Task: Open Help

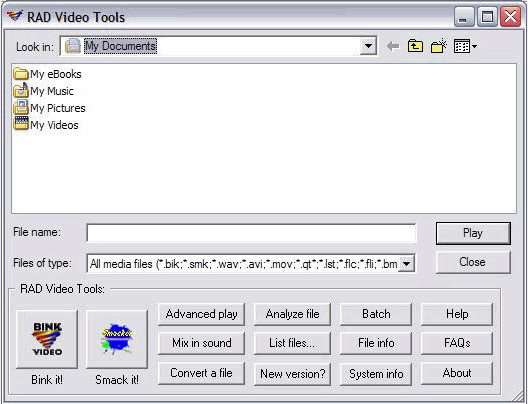Action: pyautogui.click(x=457, y=314)
